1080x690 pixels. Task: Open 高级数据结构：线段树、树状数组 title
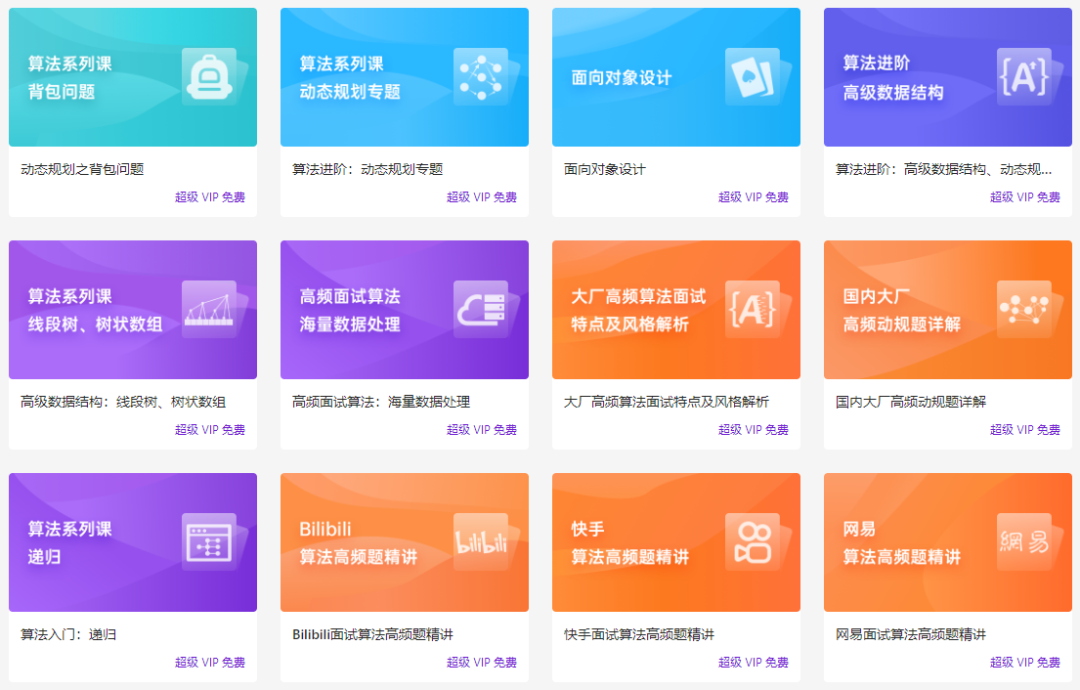[x=123, y=402]
